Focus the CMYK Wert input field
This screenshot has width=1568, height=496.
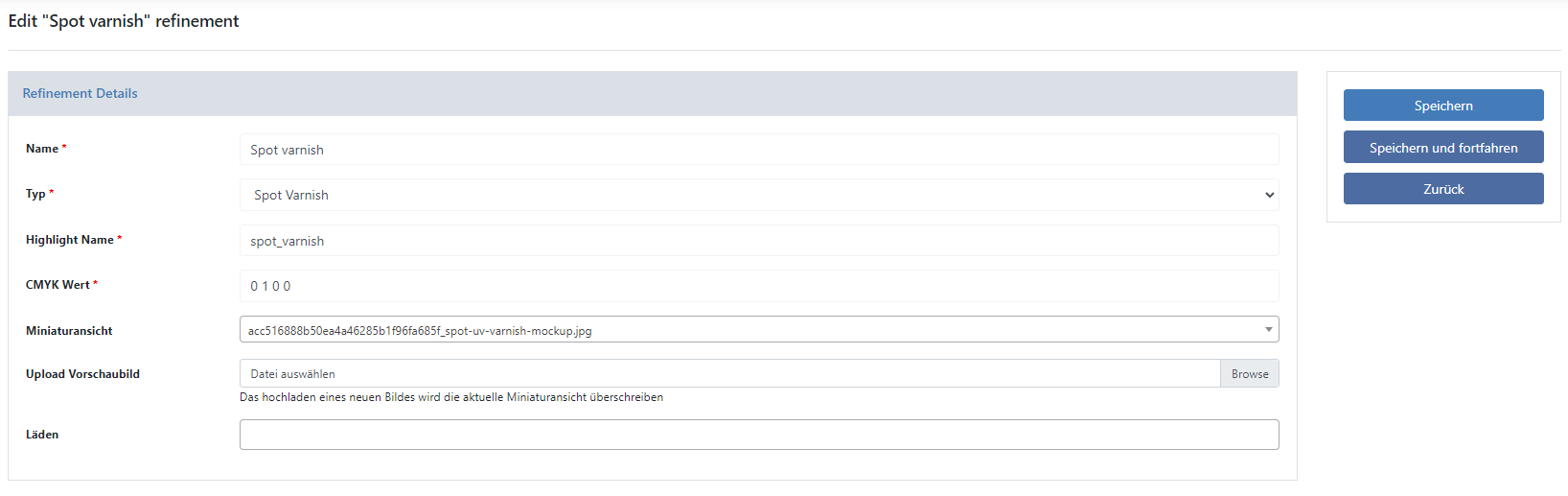[x=759, y=286]
